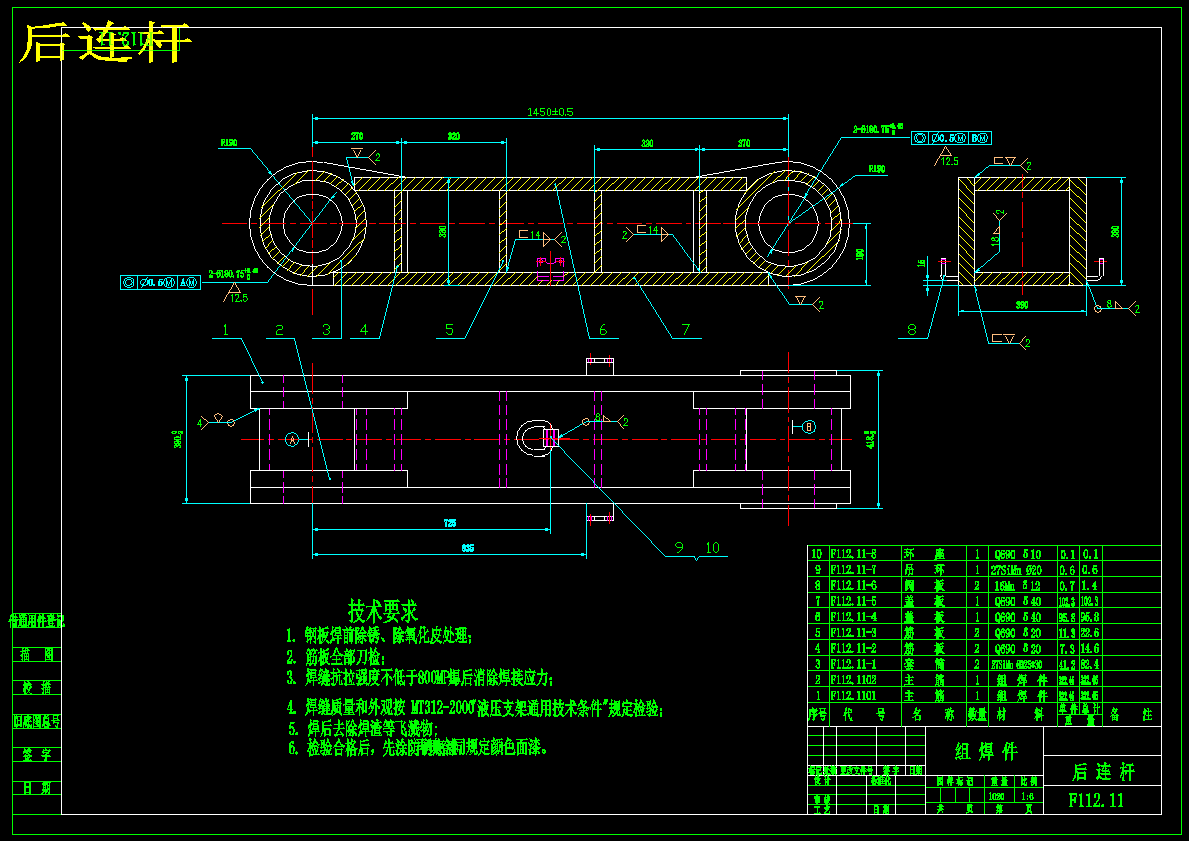Click the 技术要求 heading
The width and height of the screenshot is (1189, 841).
383,610
